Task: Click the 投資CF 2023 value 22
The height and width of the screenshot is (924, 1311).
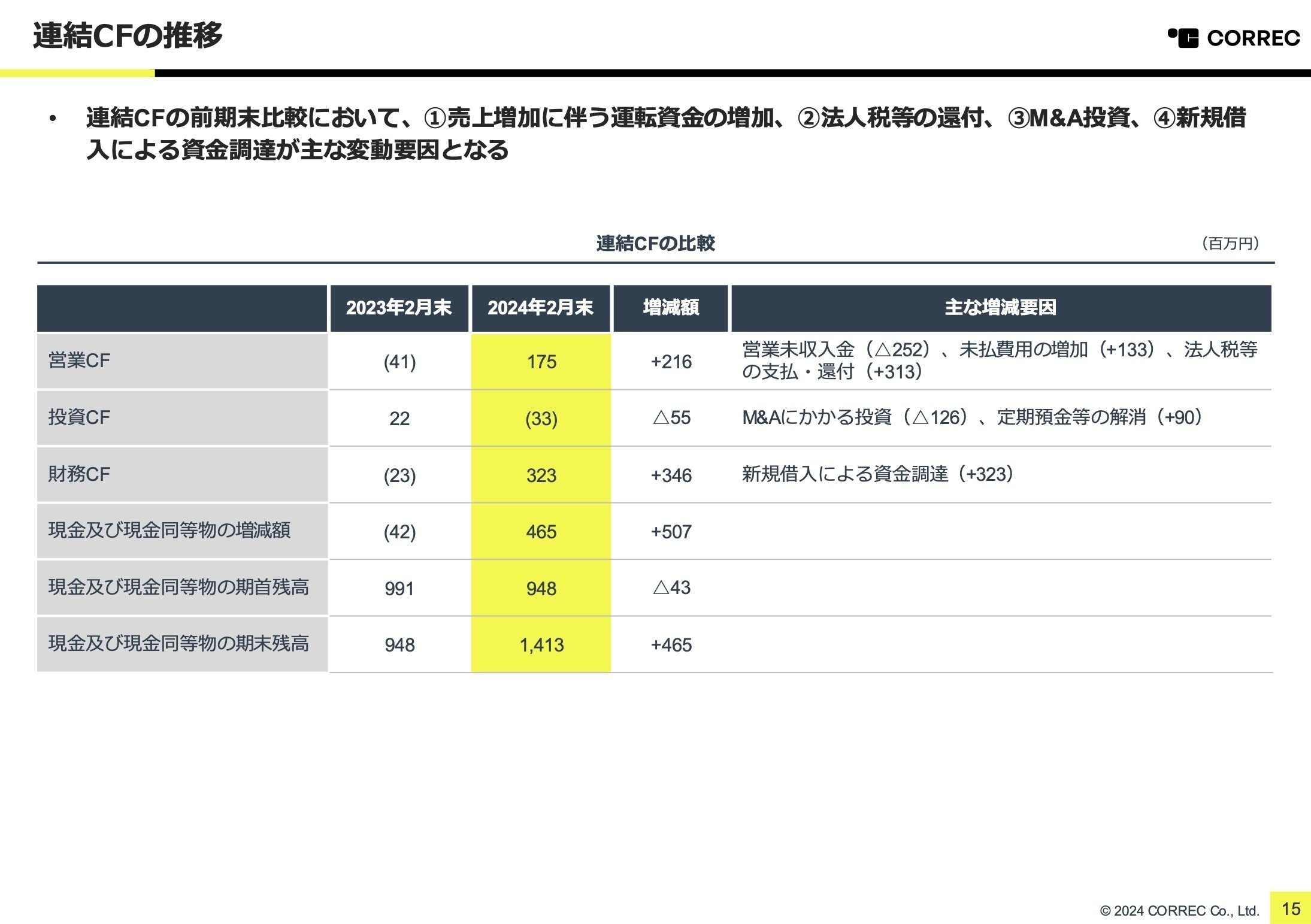Action: click(399, 419)
